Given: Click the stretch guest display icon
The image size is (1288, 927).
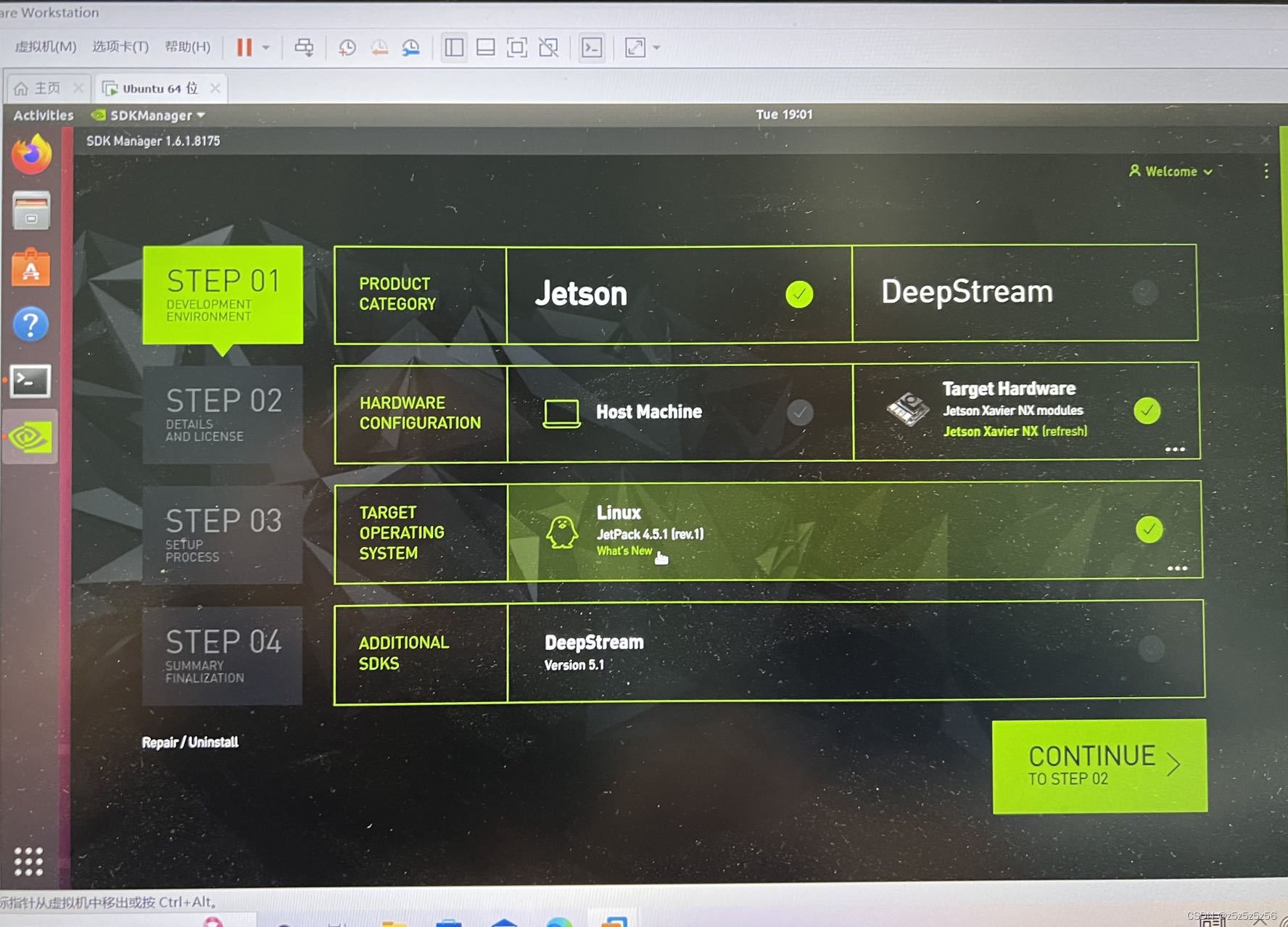Looking at the screenshot, I should click(635, 48).
